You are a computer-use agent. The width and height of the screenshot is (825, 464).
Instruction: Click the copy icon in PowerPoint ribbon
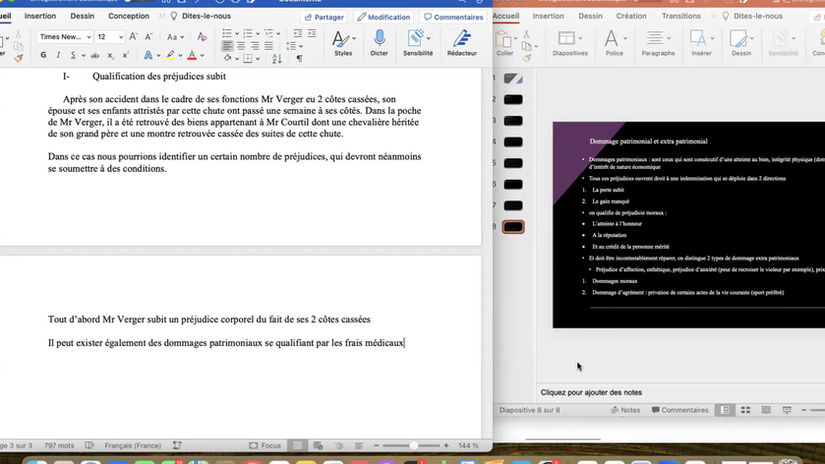526,46
